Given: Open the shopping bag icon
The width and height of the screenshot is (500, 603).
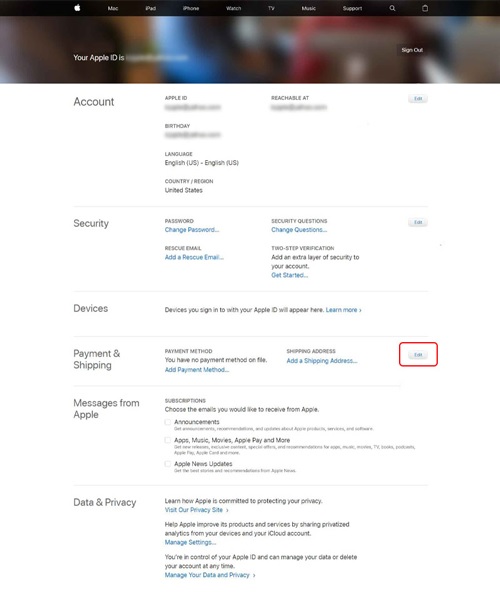Looking at the screenshot, I should 425,8.
